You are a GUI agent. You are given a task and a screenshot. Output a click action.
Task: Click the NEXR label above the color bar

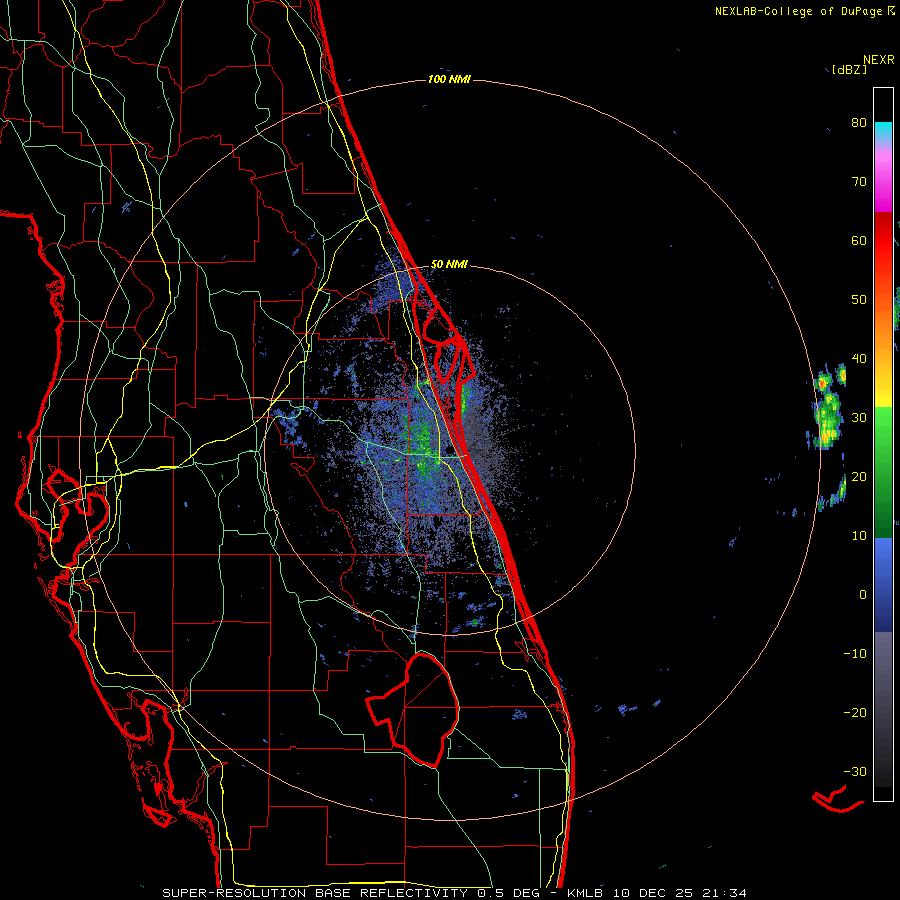tap(879, 60)
